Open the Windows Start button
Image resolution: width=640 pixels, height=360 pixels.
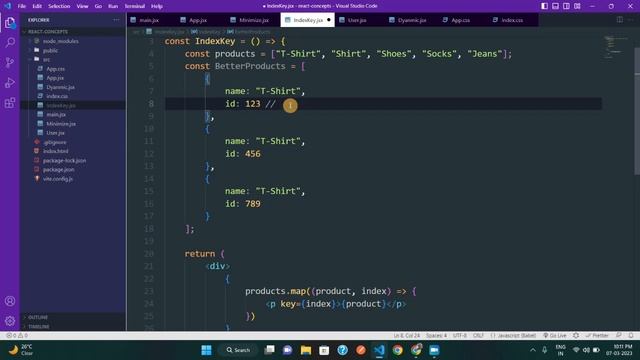[207, 350]
